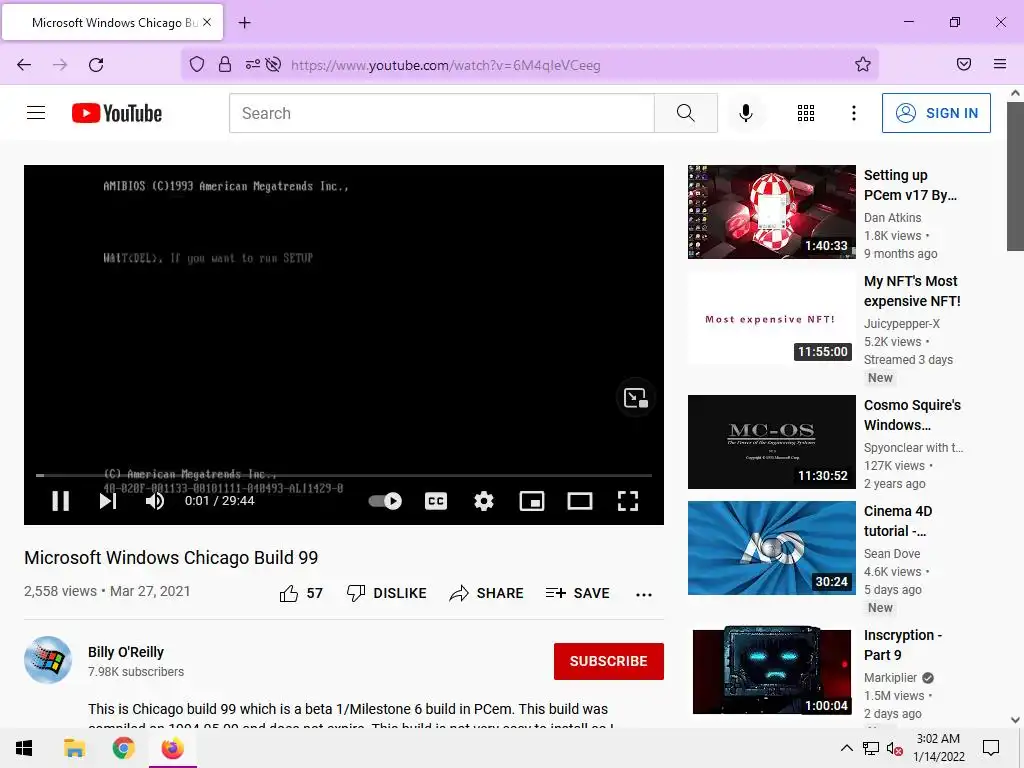Screen dimensions: 1024x768
Task: Click the DISLIKE button
Action: pyautogui.click(x=387, y=593)
